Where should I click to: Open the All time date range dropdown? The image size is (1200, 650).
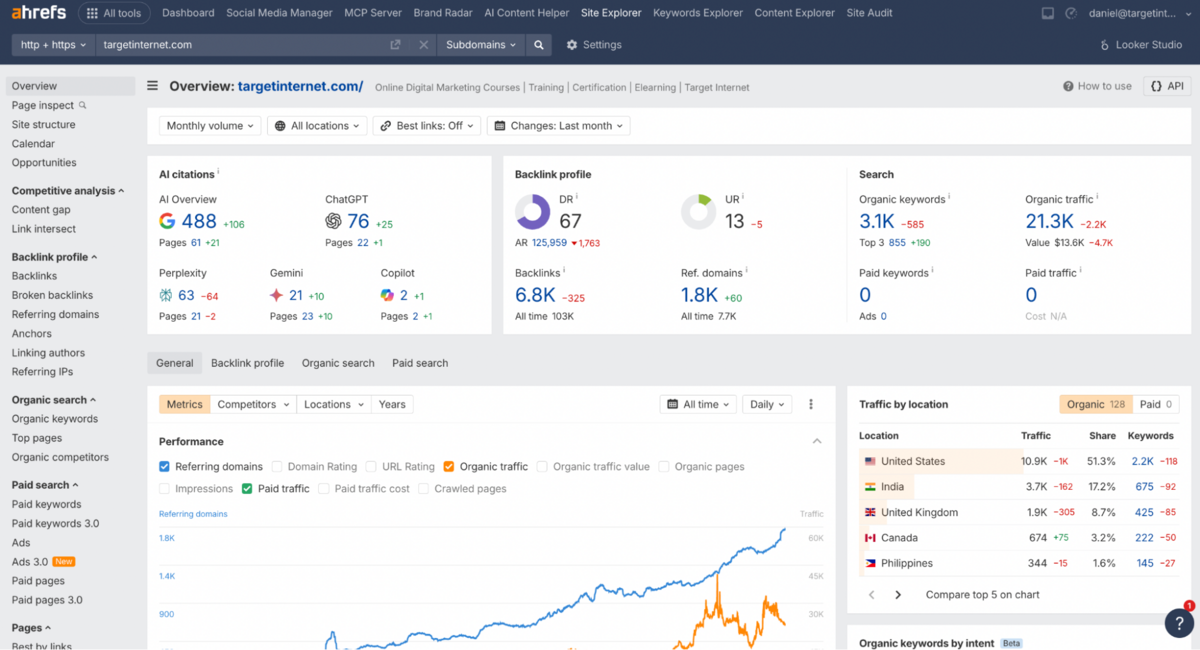699,404
